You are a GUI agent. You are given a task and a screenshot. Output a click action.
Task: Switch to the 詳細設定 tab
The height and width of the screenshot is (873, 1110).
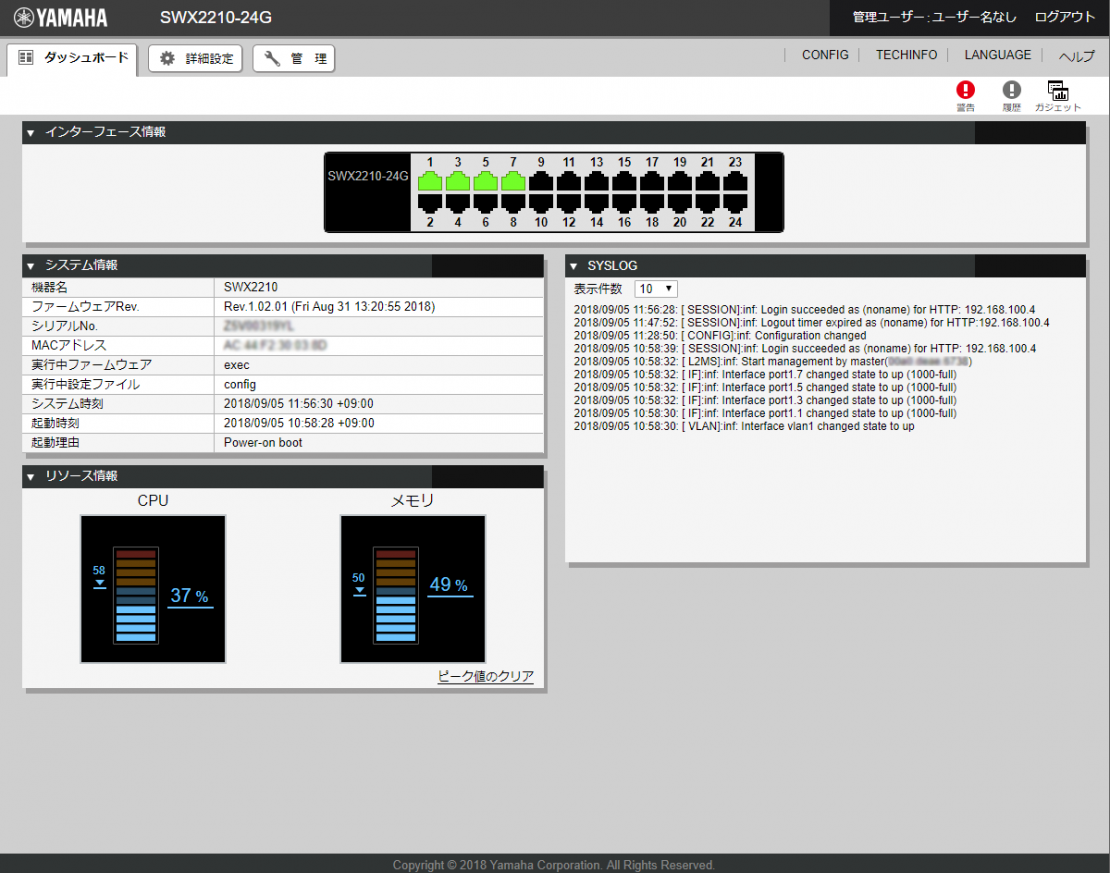pyautogui.click(x=195, y=58)
